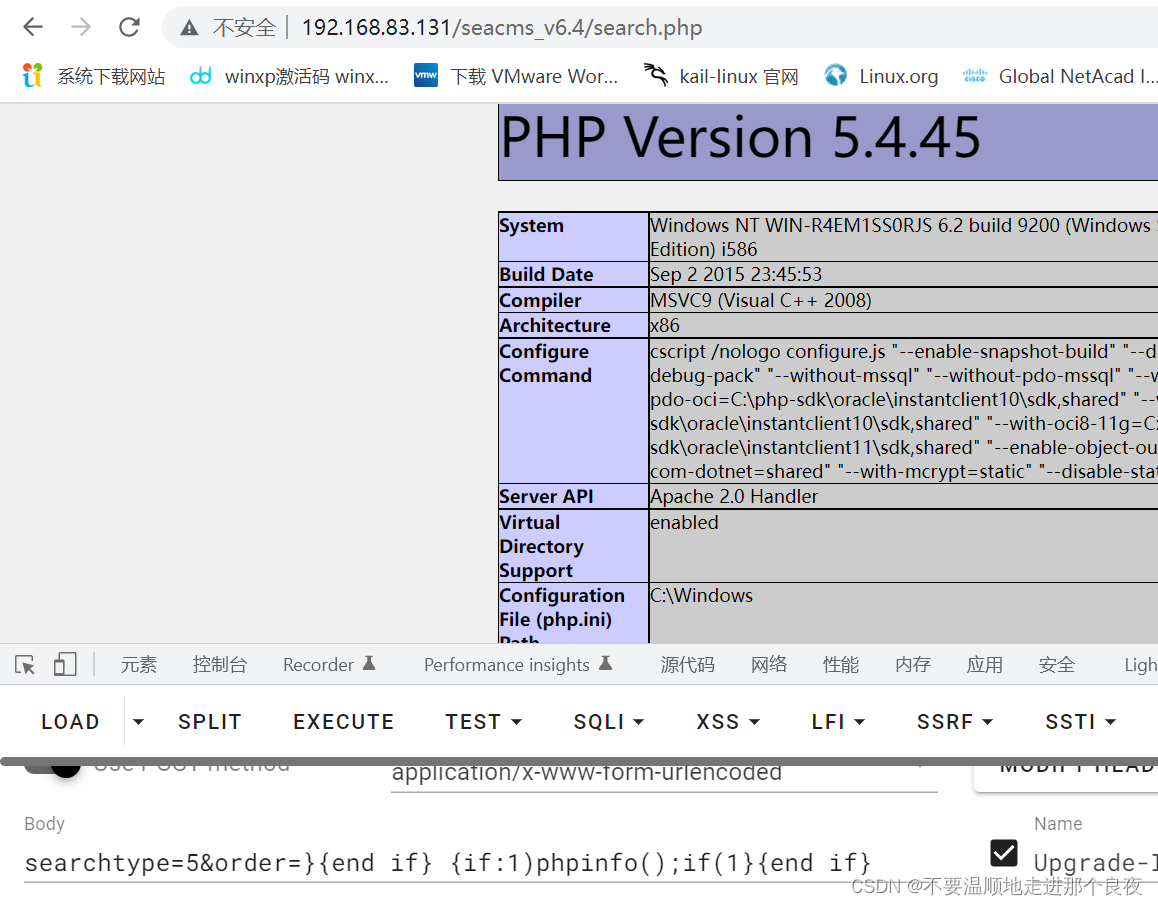
Task: Open the Performance insights tab
Action: click(x=518, y=664)
